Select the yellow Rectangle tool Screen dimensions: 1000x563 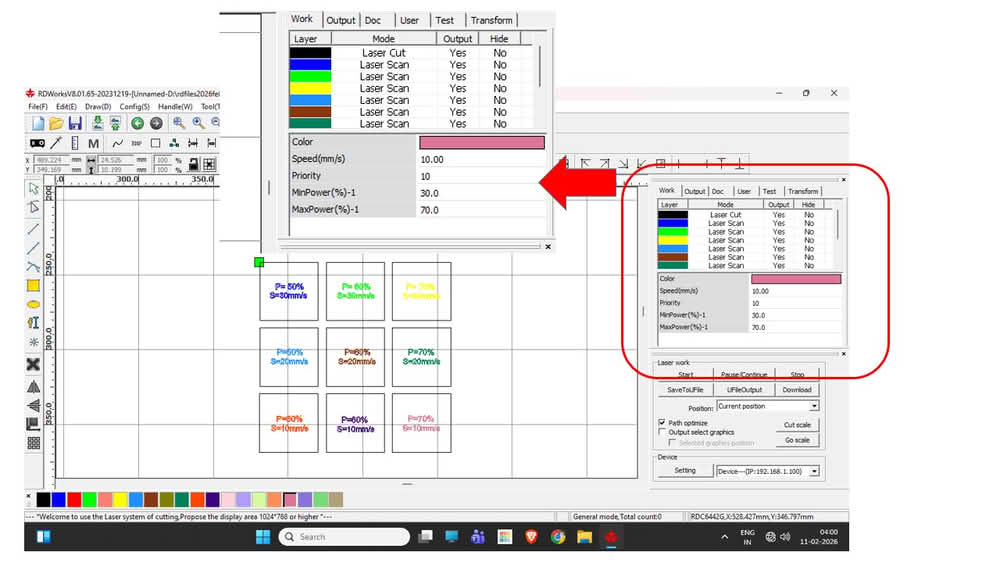(x=33, y=286)
